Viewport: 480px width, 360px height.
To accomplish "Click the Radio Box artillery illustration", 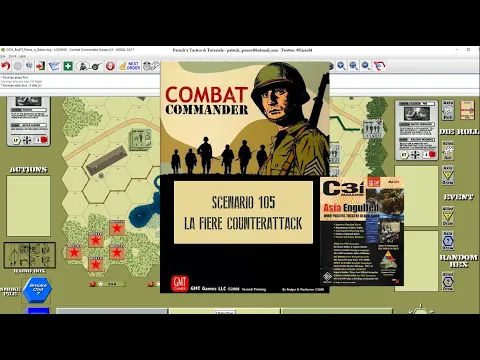I will point(29,255).
